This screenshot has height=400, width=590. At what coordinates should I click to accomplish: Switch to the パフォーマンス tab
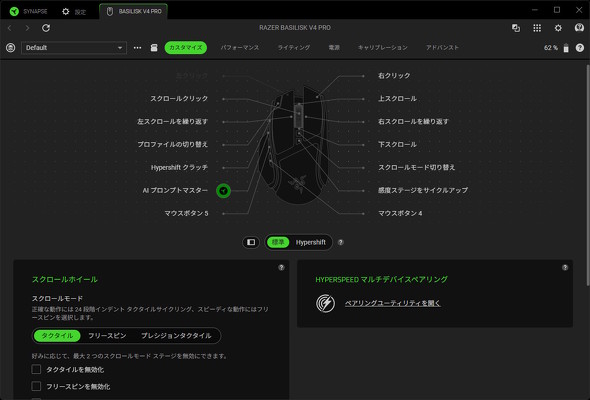(240, 48)
